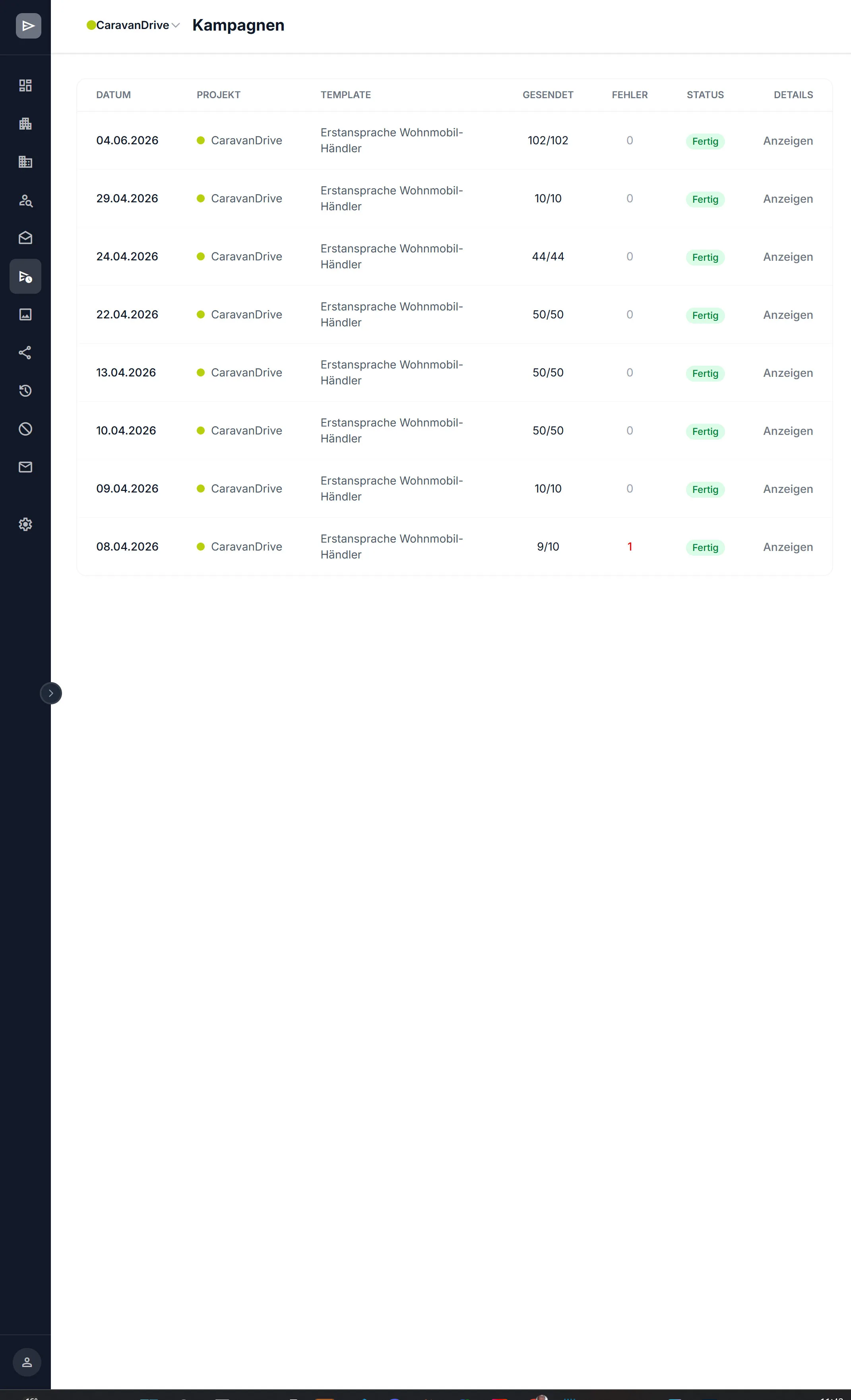Image resolution: width=851 pixels, height=1400 pixels.
Task: Open the closed envelope mail icon
Action: point(25,467)
